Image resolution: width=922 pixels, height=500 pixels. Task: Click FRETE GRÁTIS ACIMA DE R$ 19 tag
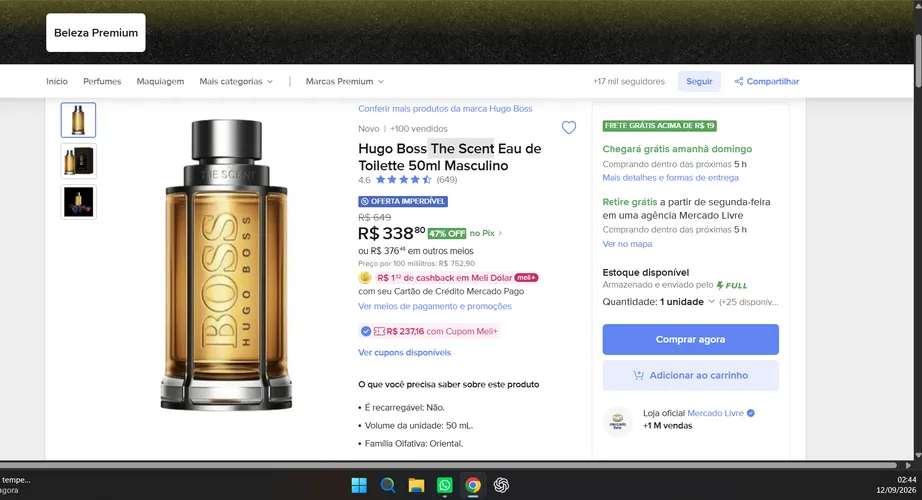tap(659, 125)
